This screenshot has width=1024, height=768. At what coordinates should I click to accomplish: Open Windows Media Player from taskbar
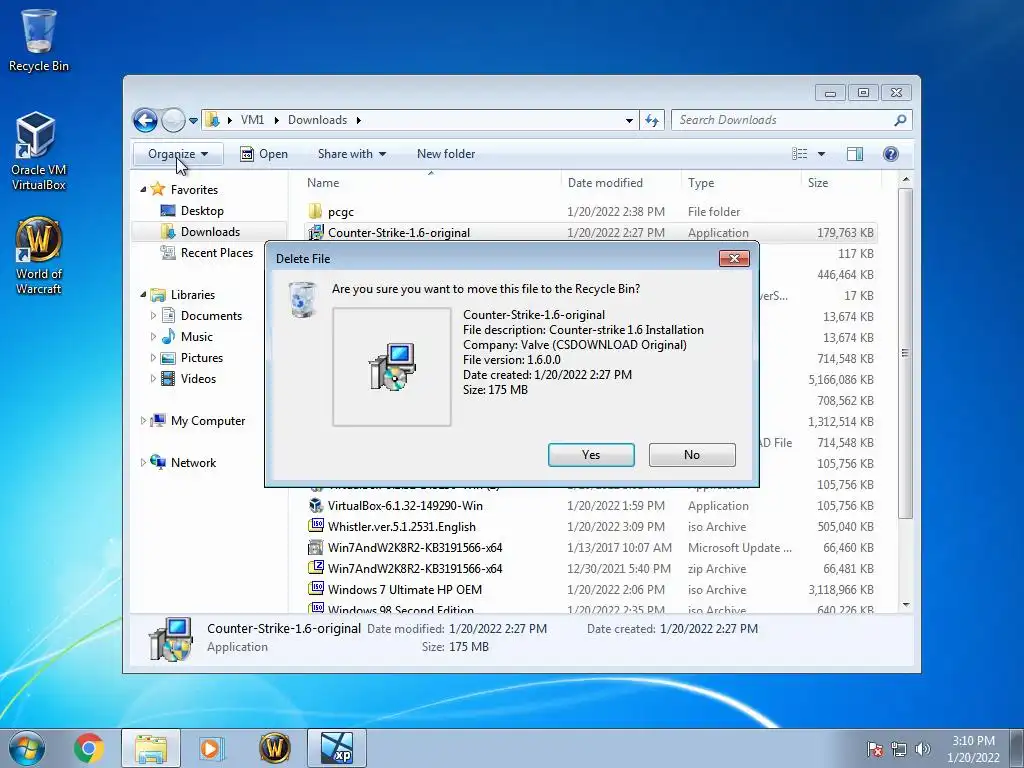211,748
